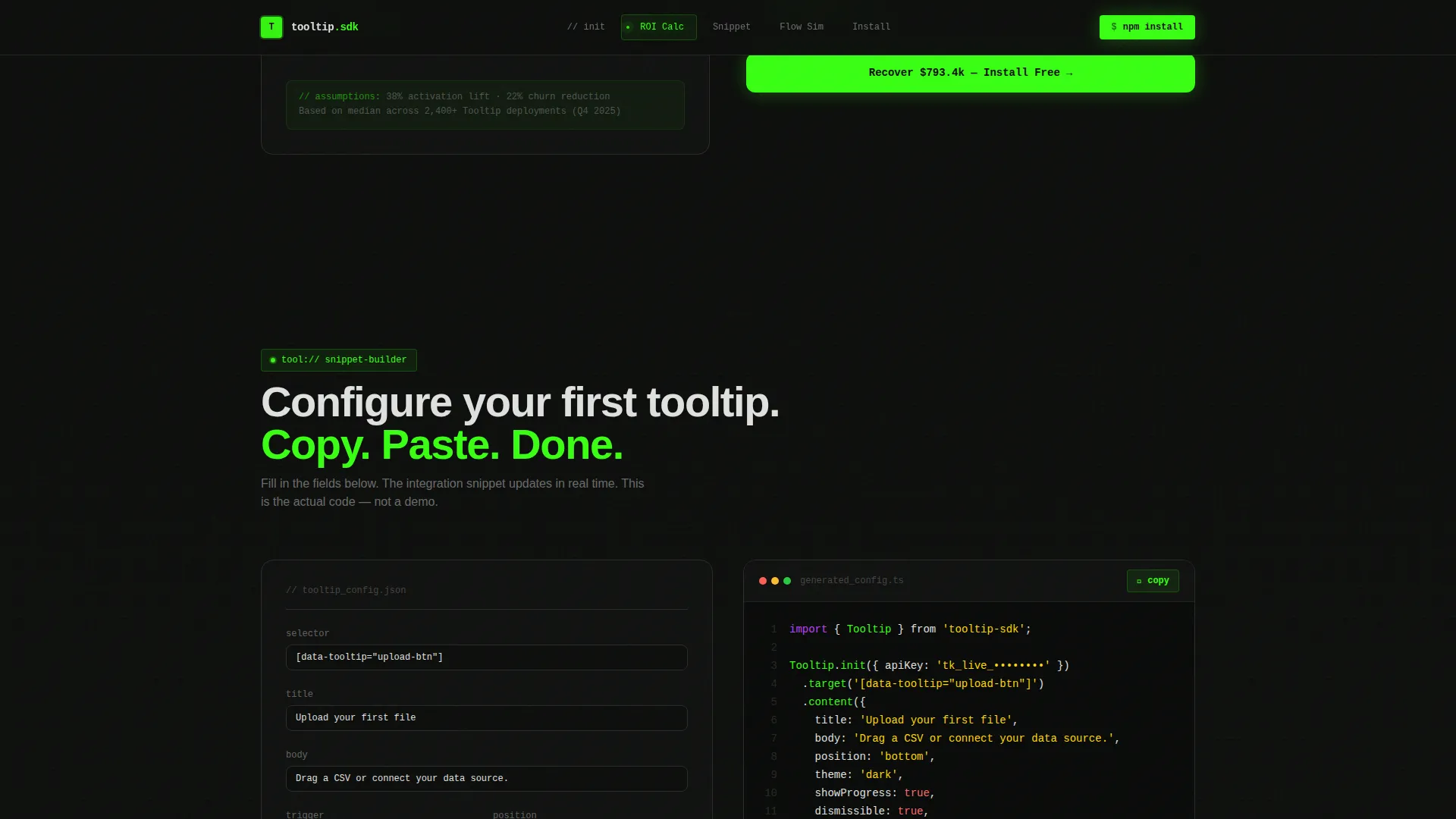Viewport: 1456px width, 819px height.
Task: Focus the selector input field
Action: click(487, 657)
